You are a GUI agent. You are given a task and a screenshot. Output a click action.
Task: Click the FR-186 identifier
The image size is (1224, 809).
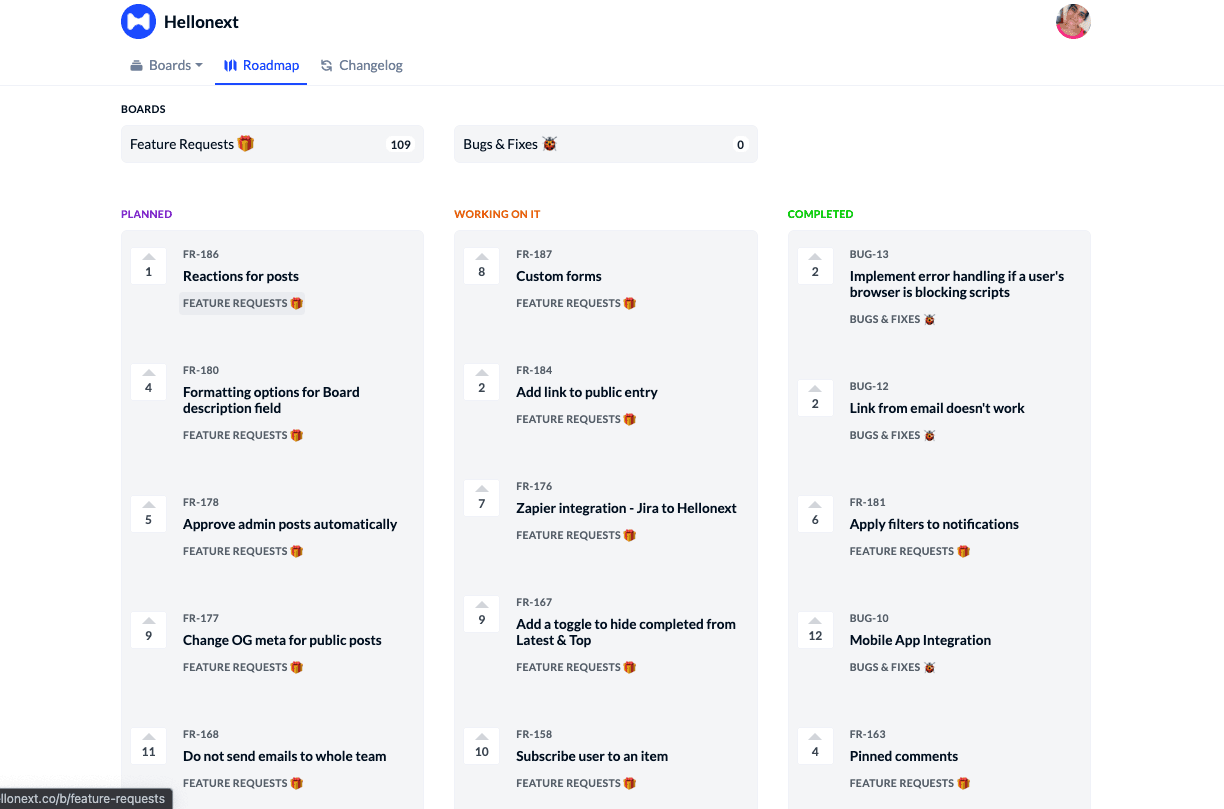[201, 254]
